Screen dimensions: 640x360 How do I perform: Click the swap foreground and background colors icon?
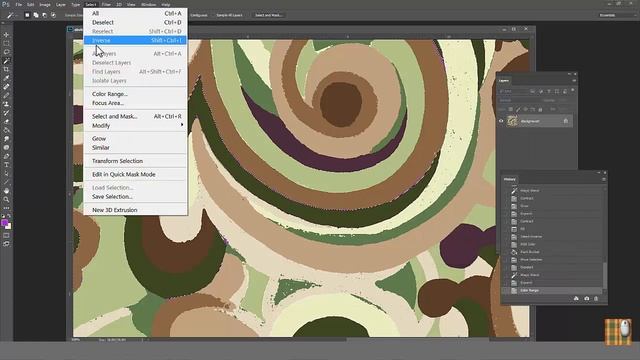click(x=9, y=216)
